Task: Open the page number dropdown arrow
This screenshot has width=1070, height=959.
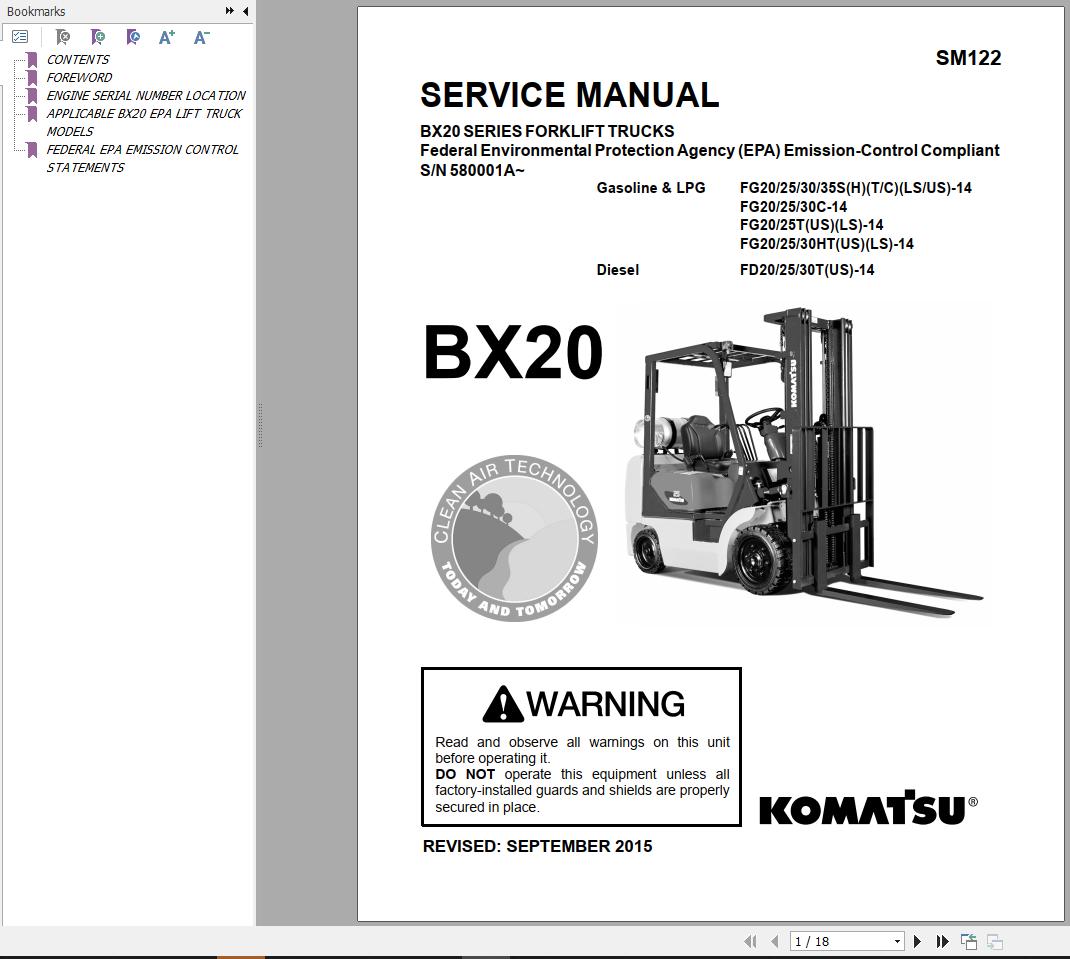Action: tap(897, 942)
